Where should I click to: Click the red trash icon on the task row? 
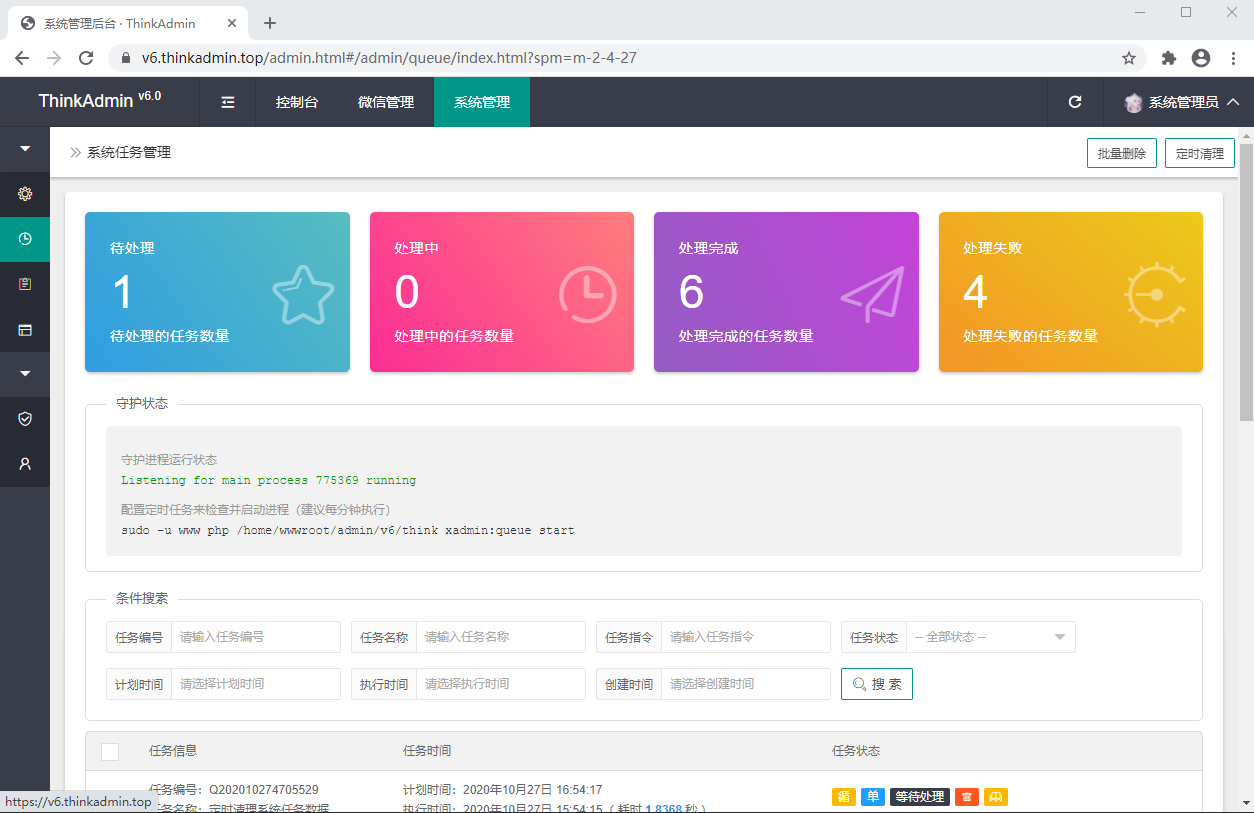pos(966,797)
